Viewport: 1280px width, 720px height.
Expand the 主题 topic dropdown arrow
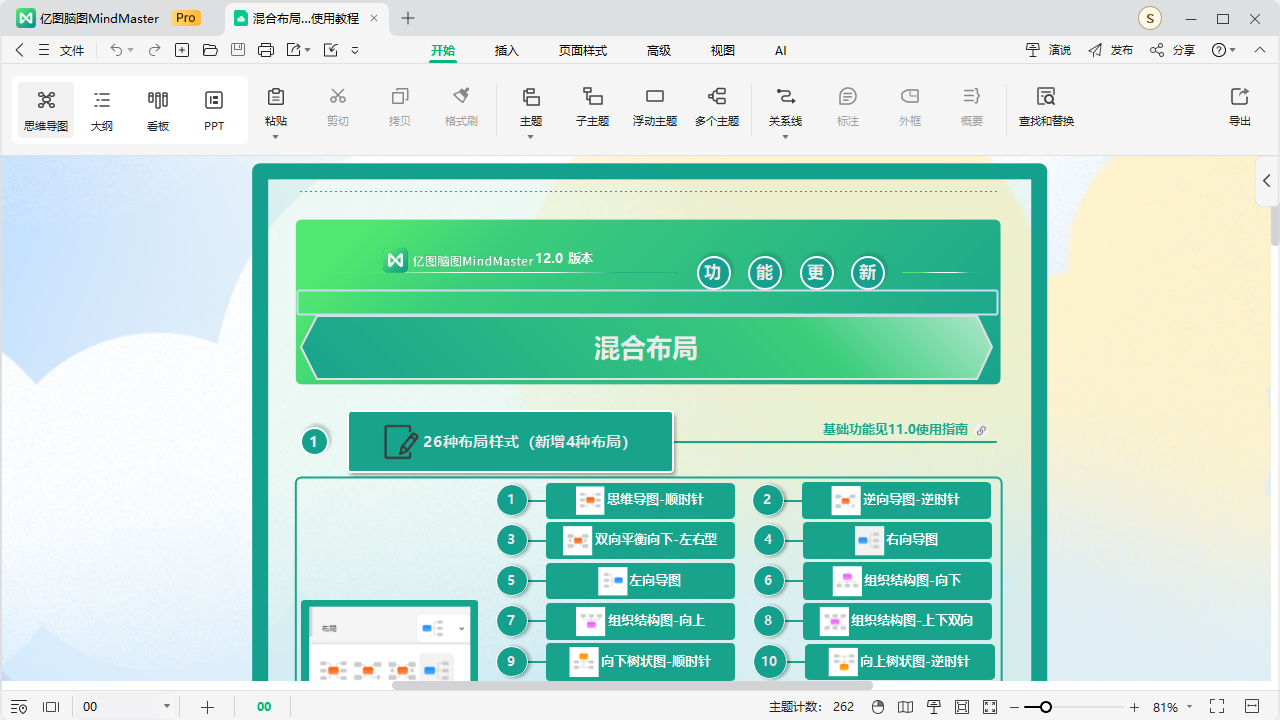(531, 136)
